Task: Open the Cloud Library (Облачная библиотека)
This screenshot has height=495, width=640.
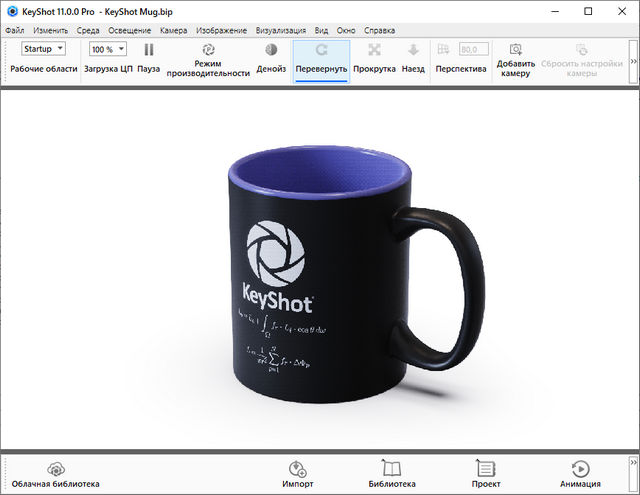Action: tap(56, 474)
